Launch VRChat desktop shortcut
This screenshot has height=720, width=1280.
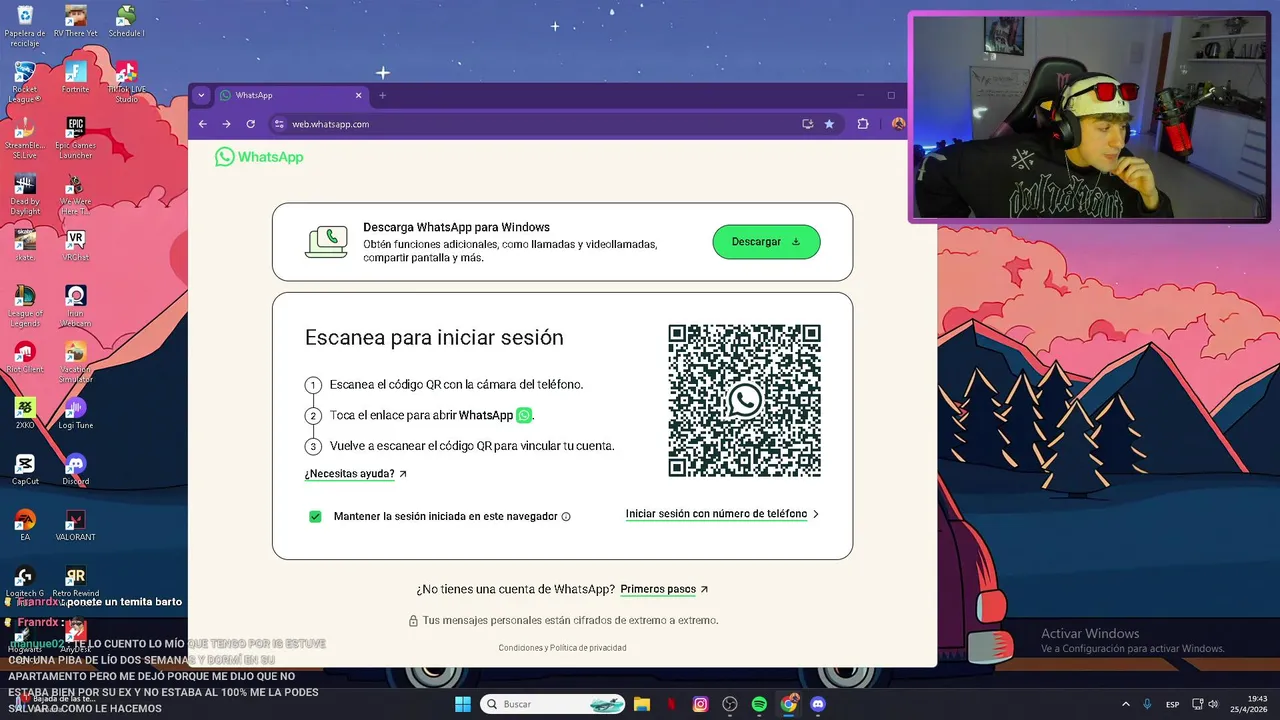[x=75, y=245]
